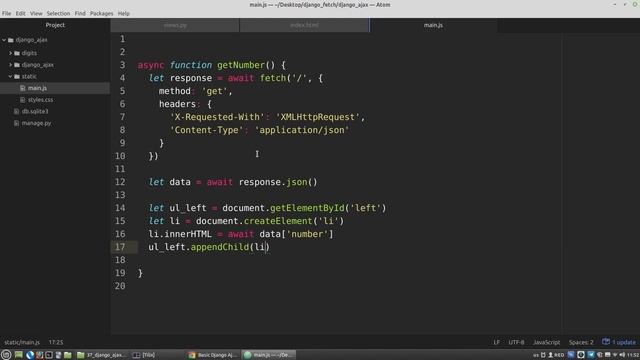Click line number 17 in gutter

(x=120, y=247)
